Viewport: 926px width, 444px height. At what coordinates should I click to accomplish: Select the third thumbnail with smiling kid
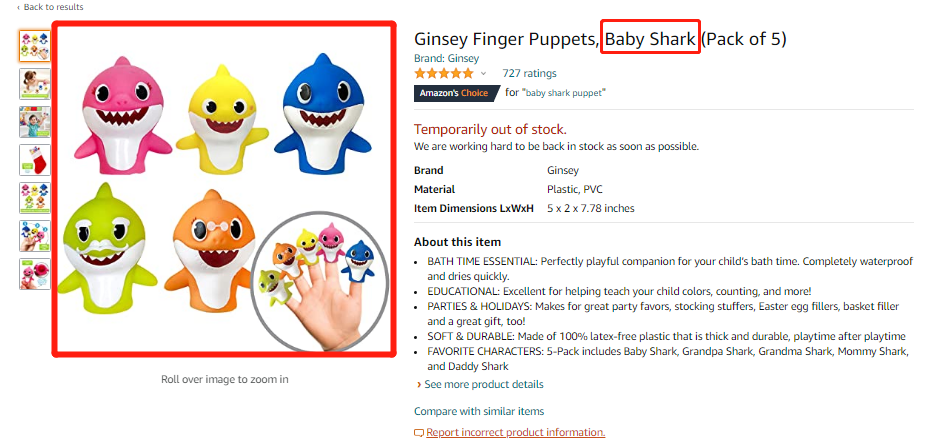pyautogui.click(x=34, y=122)
